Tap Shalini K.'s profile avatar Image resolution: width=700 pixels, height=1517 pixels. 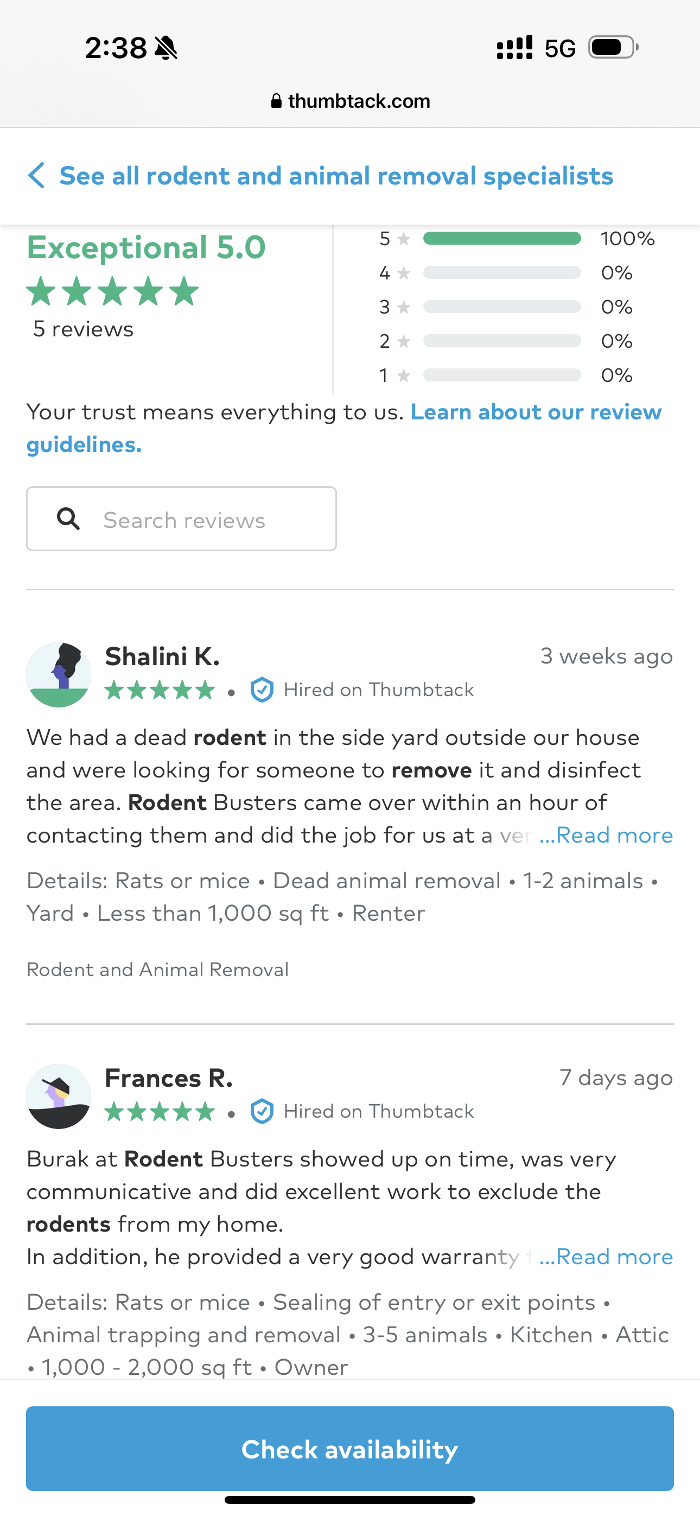tap(59, 675)
